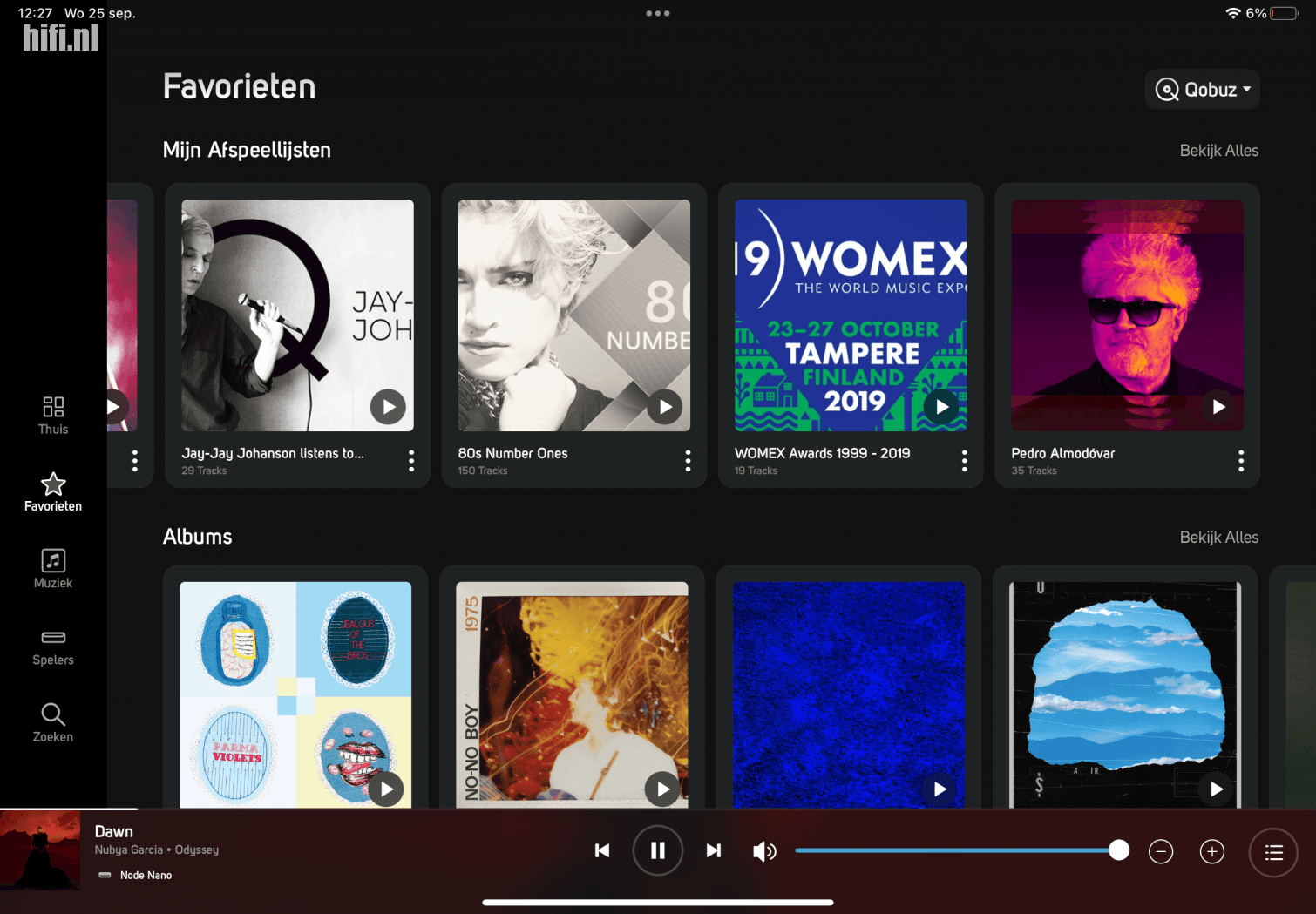Open options menu for Pedro Almodóvar playlist

coord(1241,461)
